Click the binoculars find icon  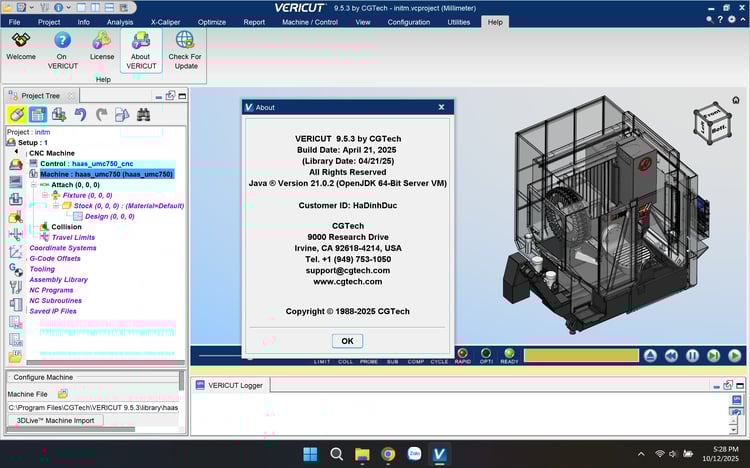[143, 115]
